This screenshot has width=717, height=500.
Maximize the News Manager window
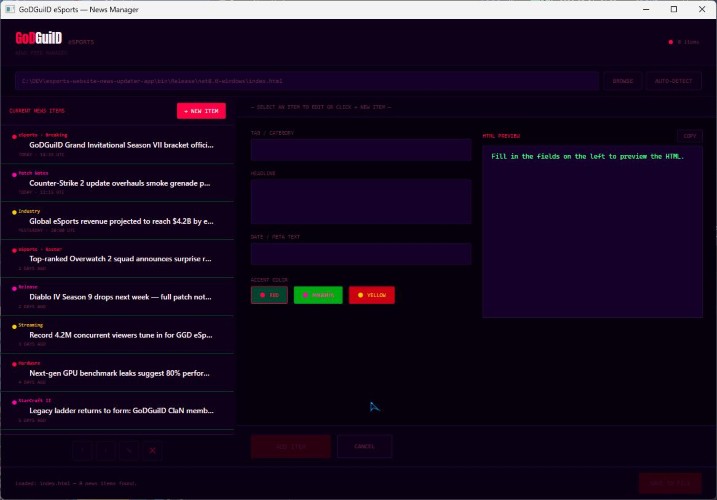674,9
